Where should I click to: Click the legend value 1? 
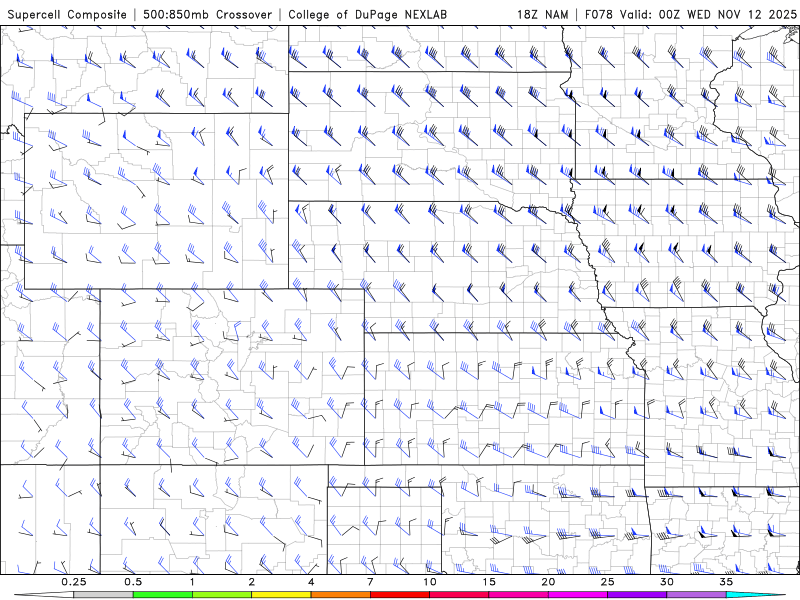coord(192,582)
